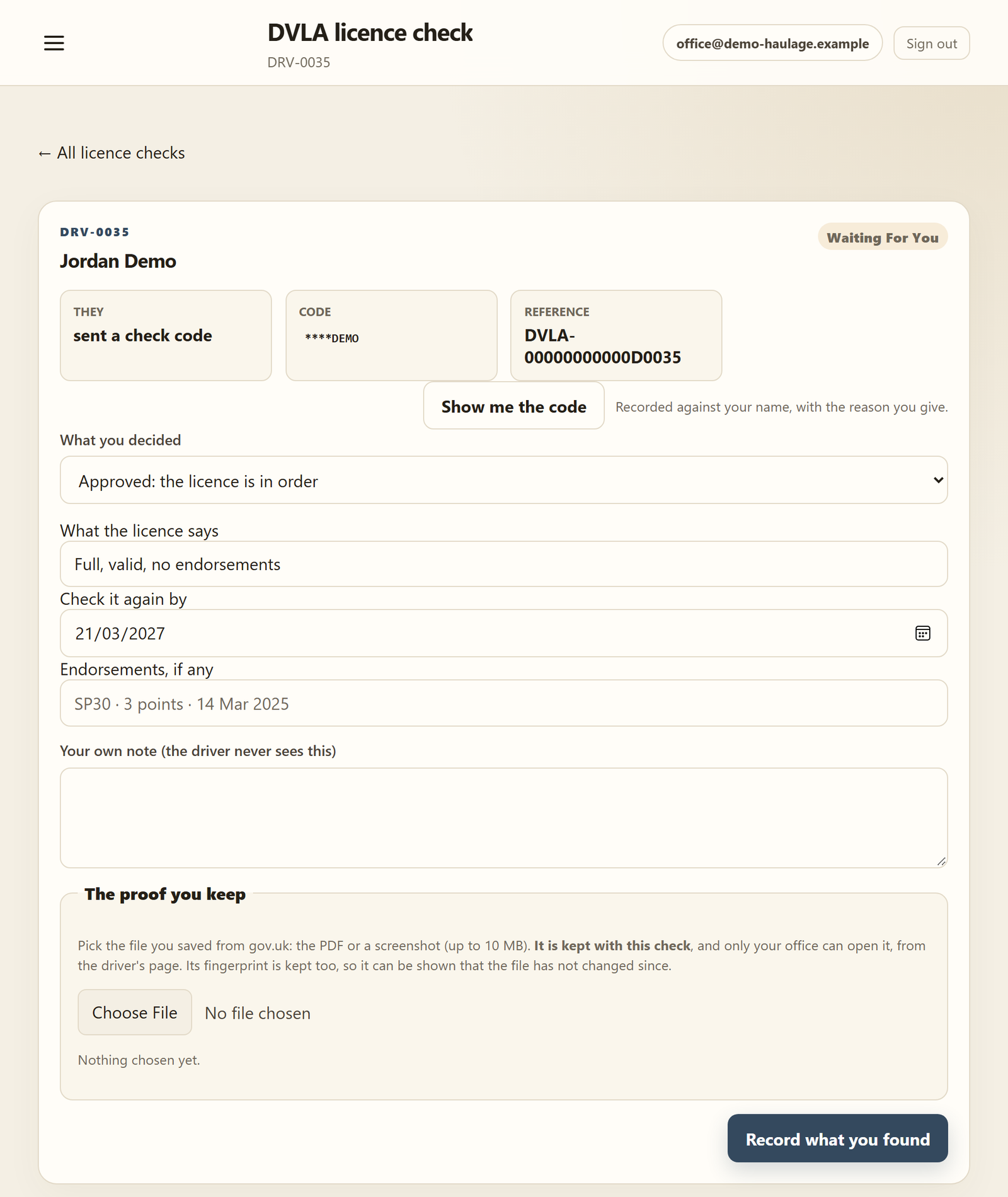This screenshot has height=1197, width=1008.
Task: Click the office@demo-haulage.example account pill
Action: (x=772, y=43)
